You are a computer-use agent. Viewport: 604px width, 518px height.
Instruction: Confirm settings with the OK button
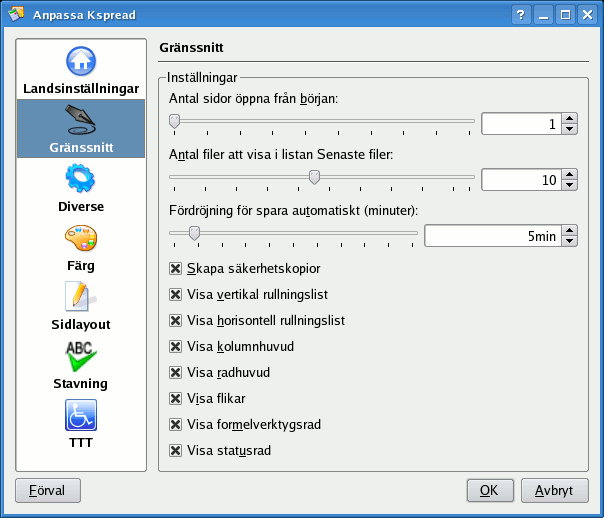[489, 491]
